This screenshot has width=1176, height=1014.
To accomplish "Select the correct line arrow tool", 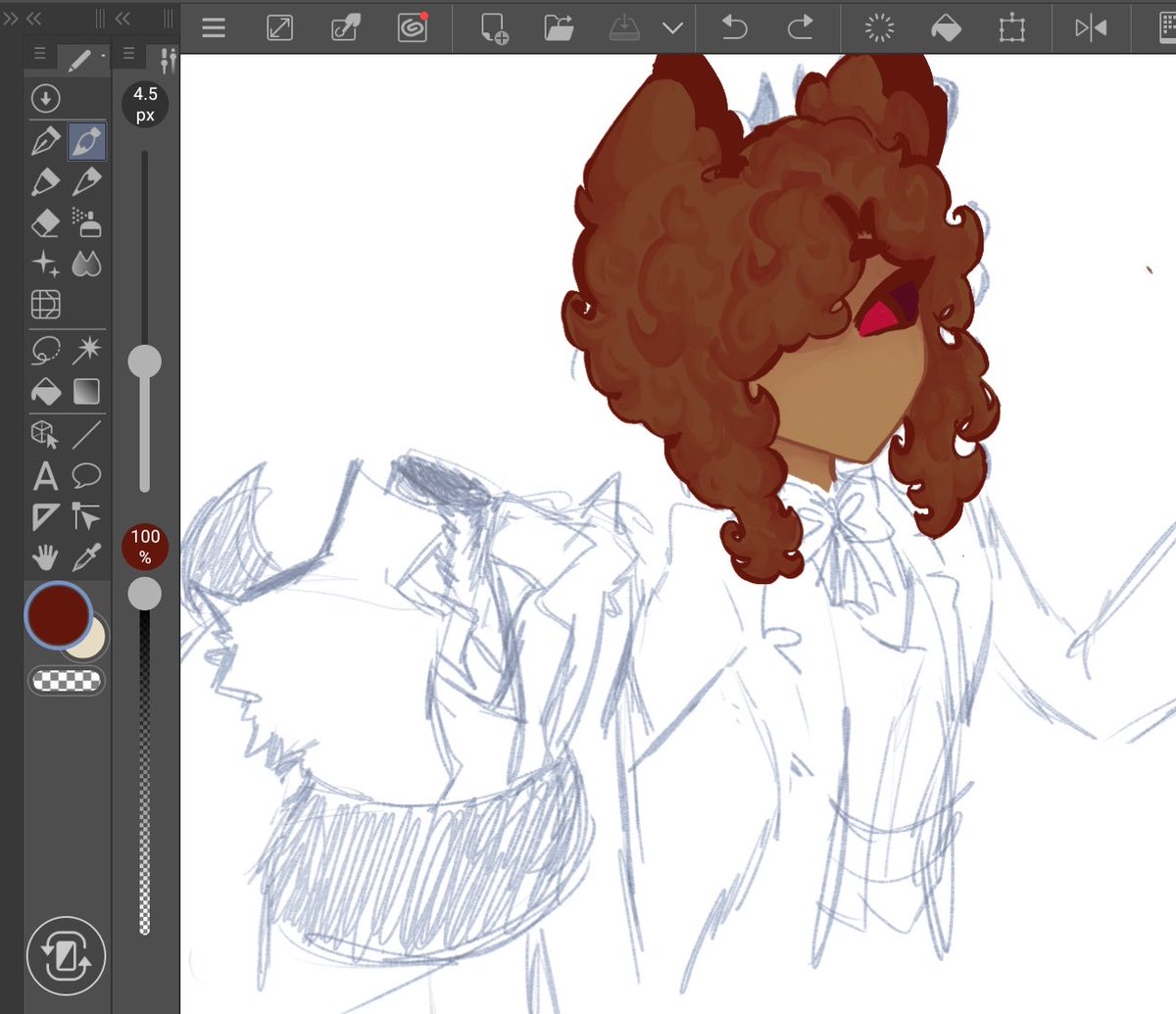I will [86, 516].
